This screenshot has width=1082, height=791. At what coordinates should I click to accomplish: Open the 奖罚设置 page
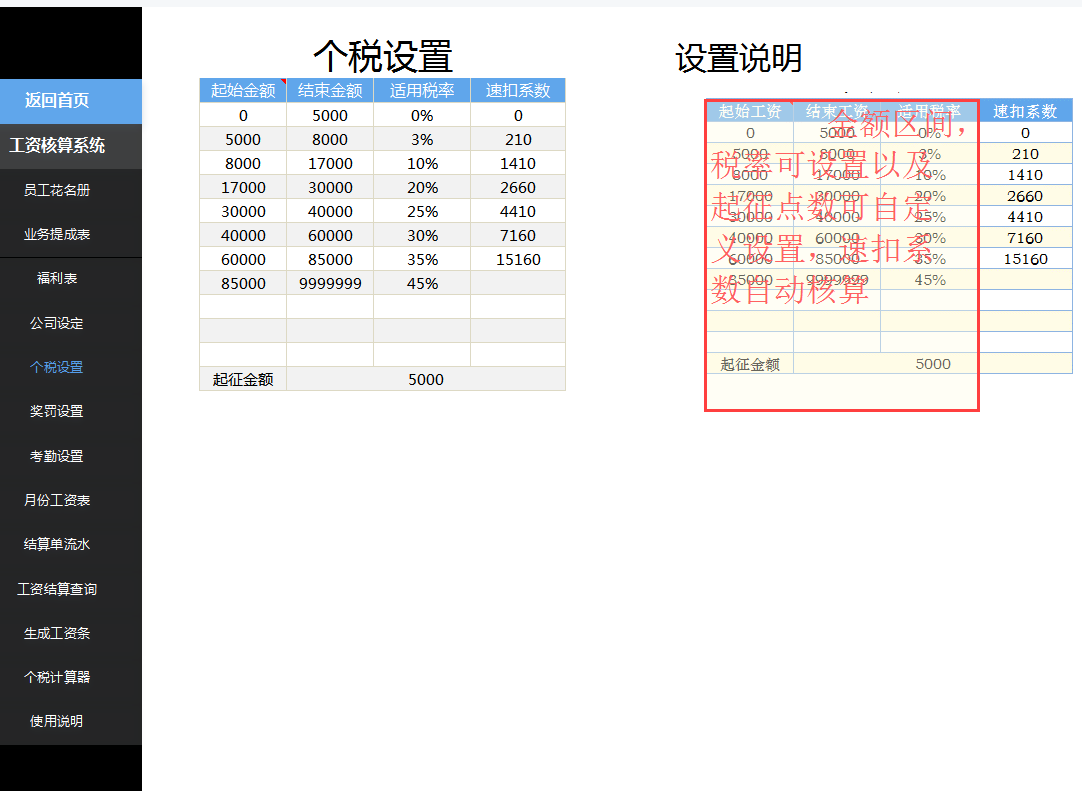pos(55,411)
